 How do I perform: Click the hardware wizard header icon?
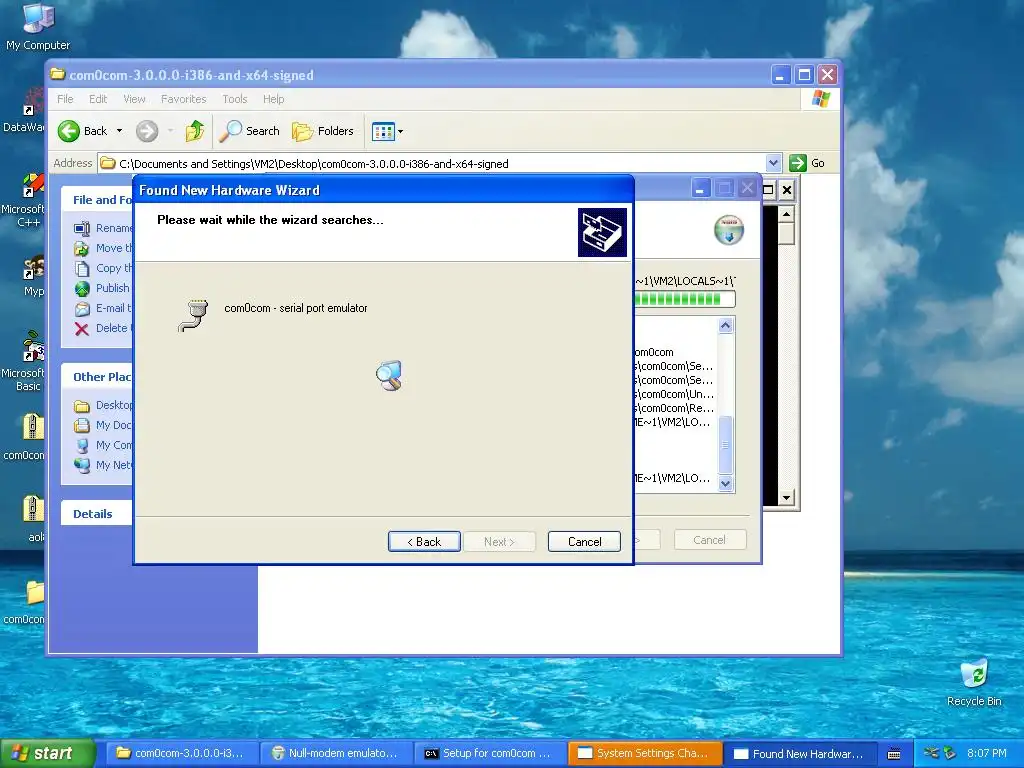[x=602, y=232]
